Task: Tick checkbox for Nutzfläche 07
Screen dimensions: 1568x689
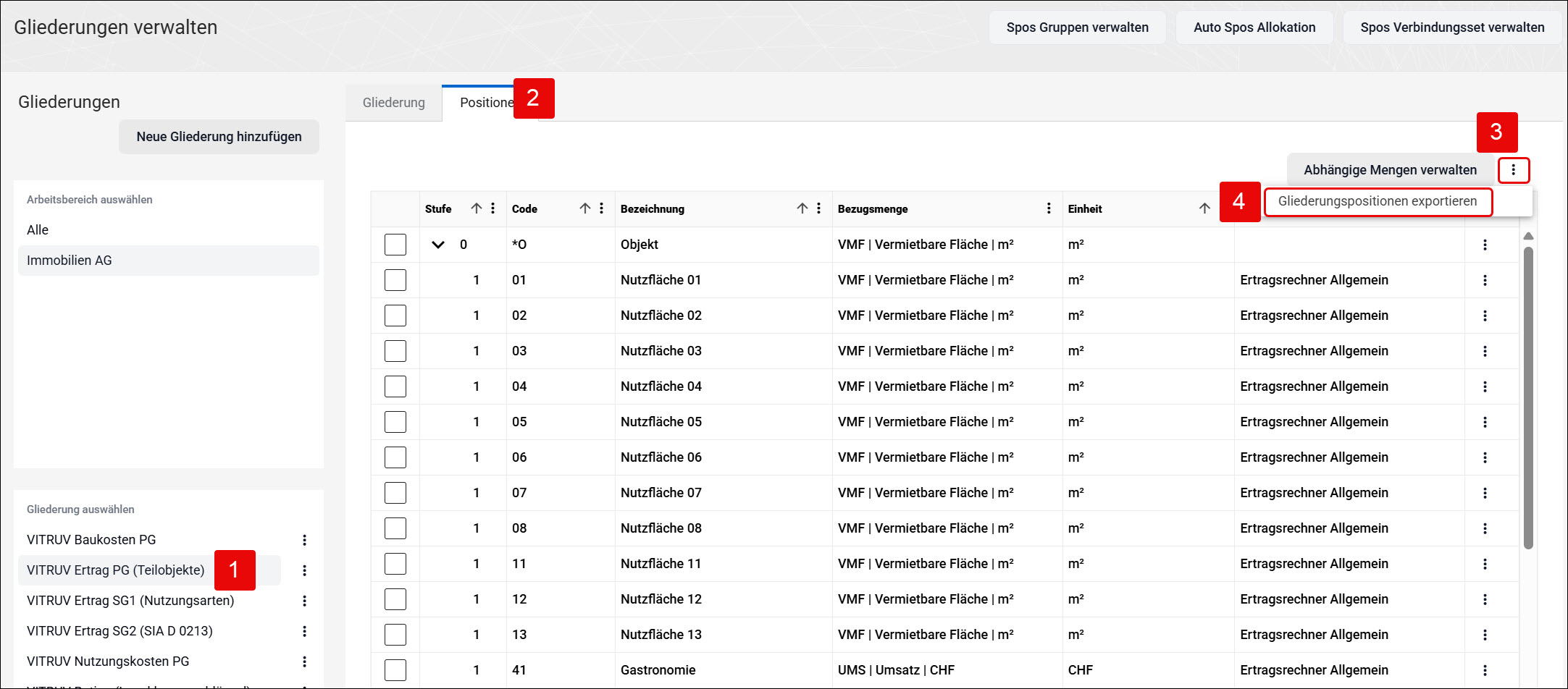Action: click(x=395, y=493)
